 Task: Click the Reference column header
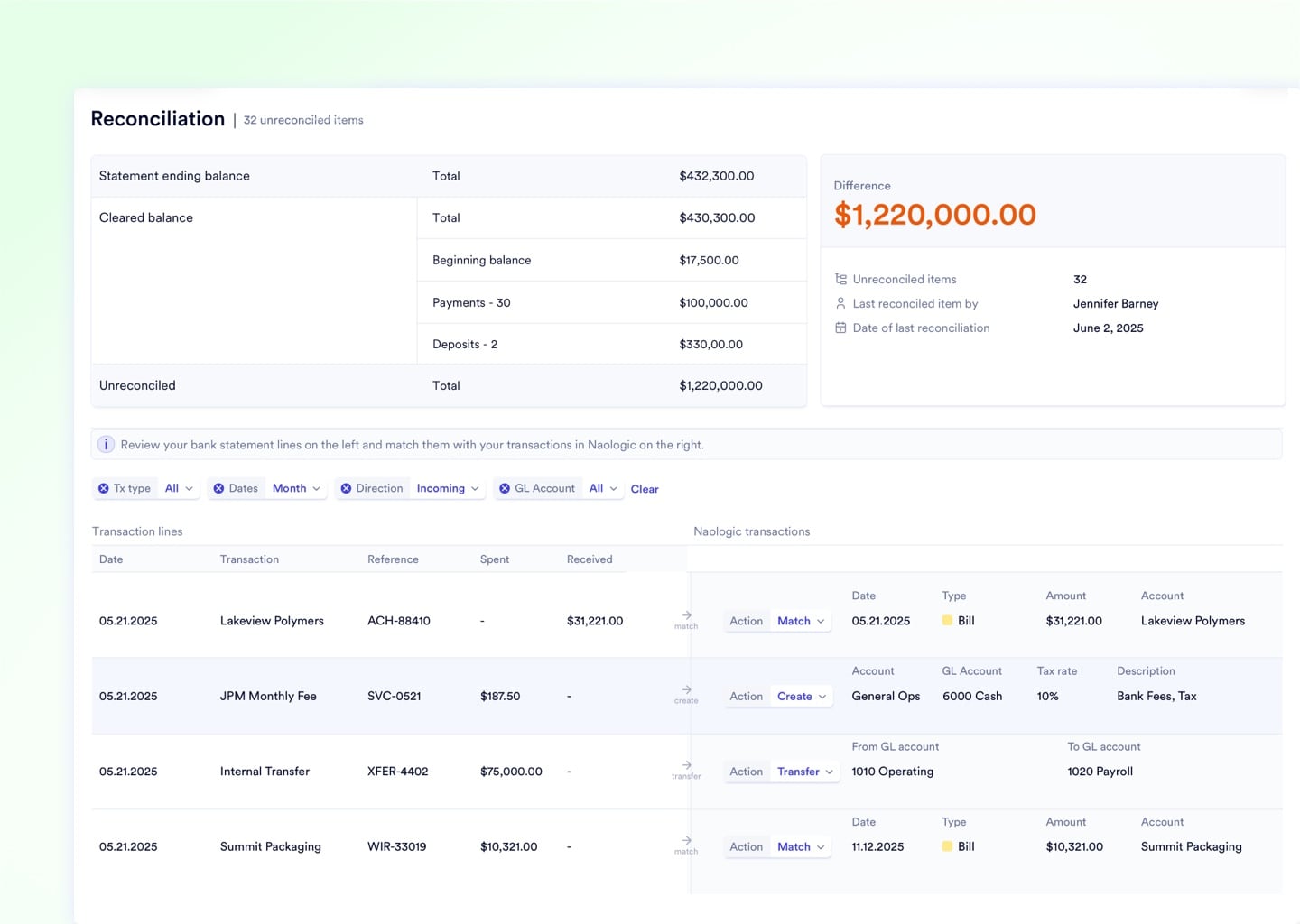pos(393,559)
